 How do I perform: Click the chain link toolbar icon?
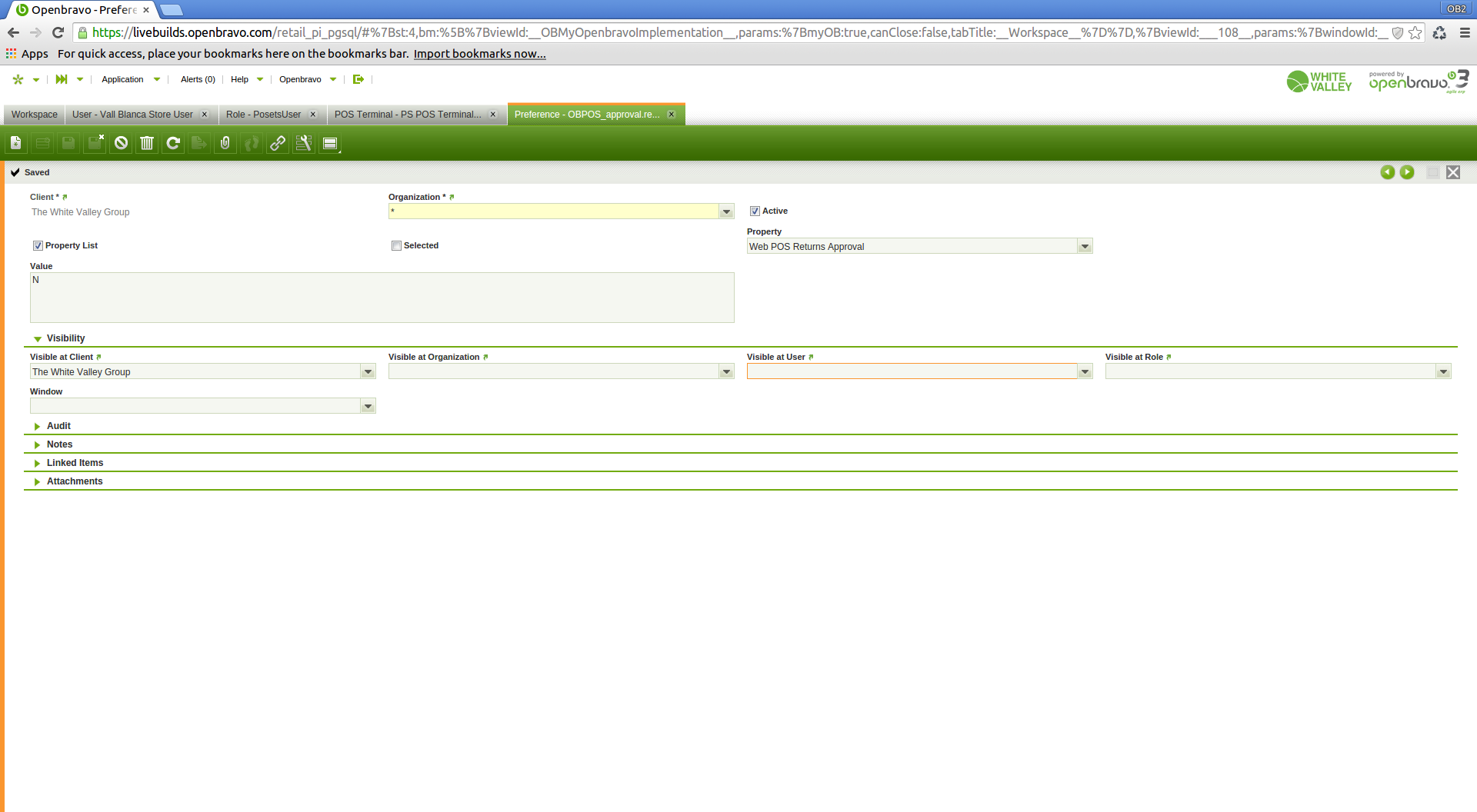click(278, 143)
